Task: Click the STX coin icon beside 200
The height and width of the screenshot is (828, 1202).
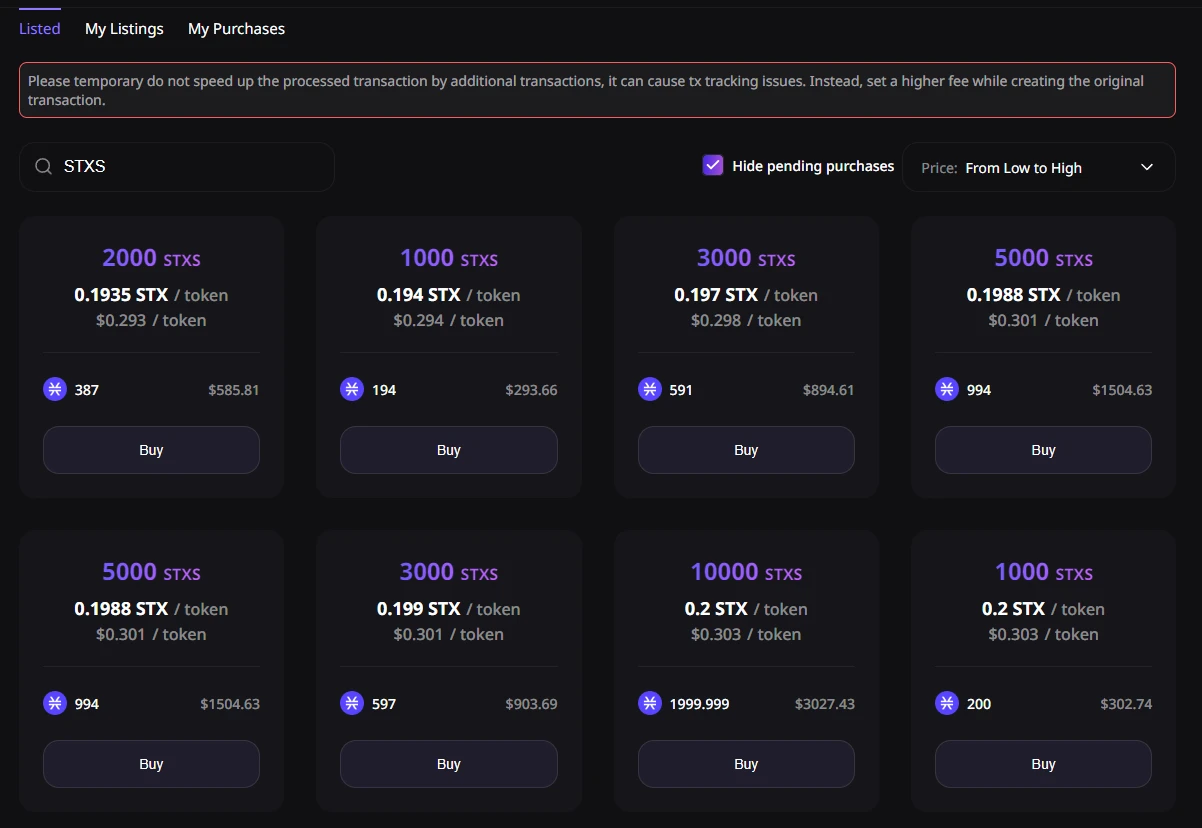Action: [x=947, y=703]
